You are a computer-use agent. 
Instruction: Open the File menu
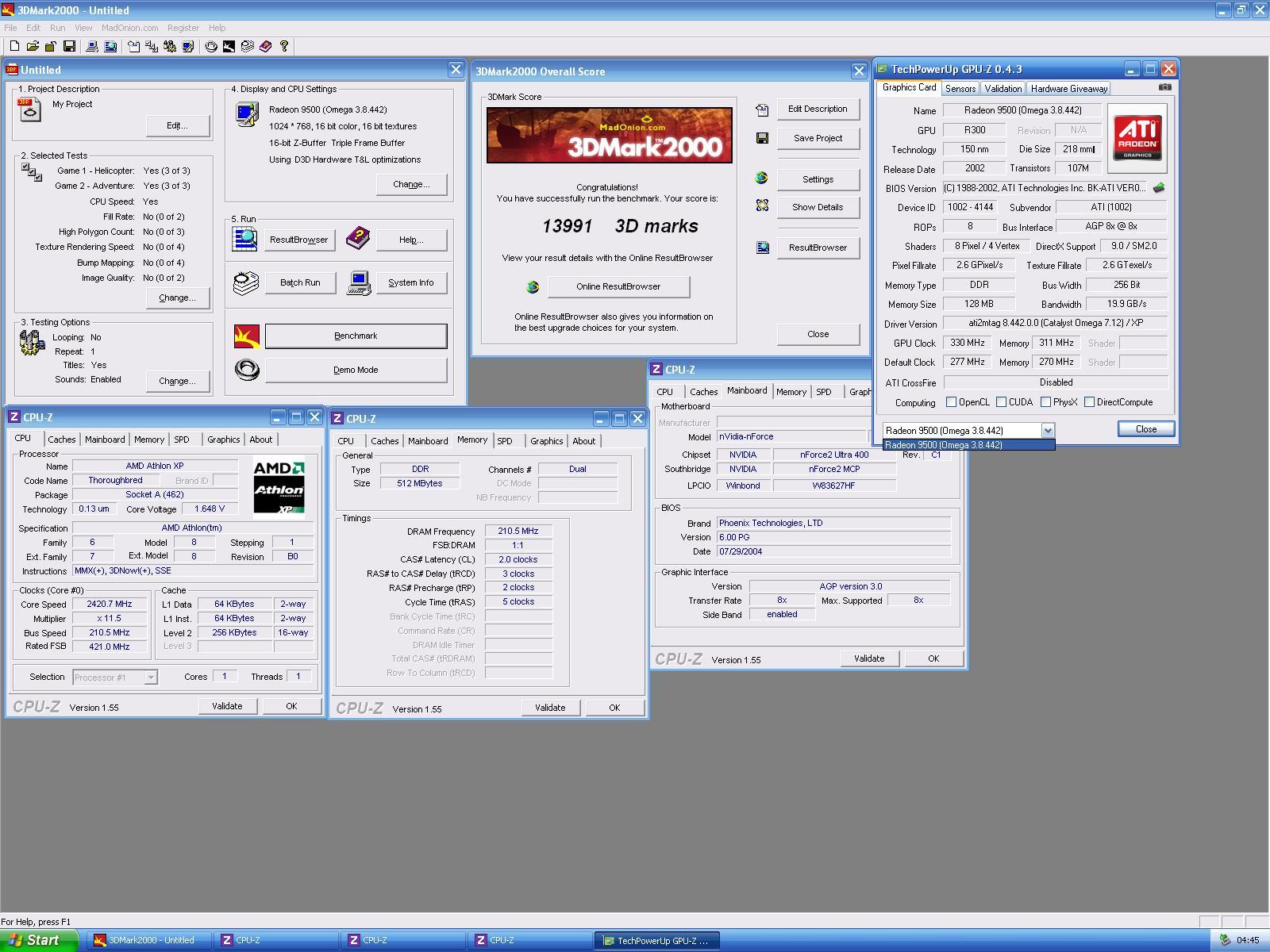[x=10, y=28]
